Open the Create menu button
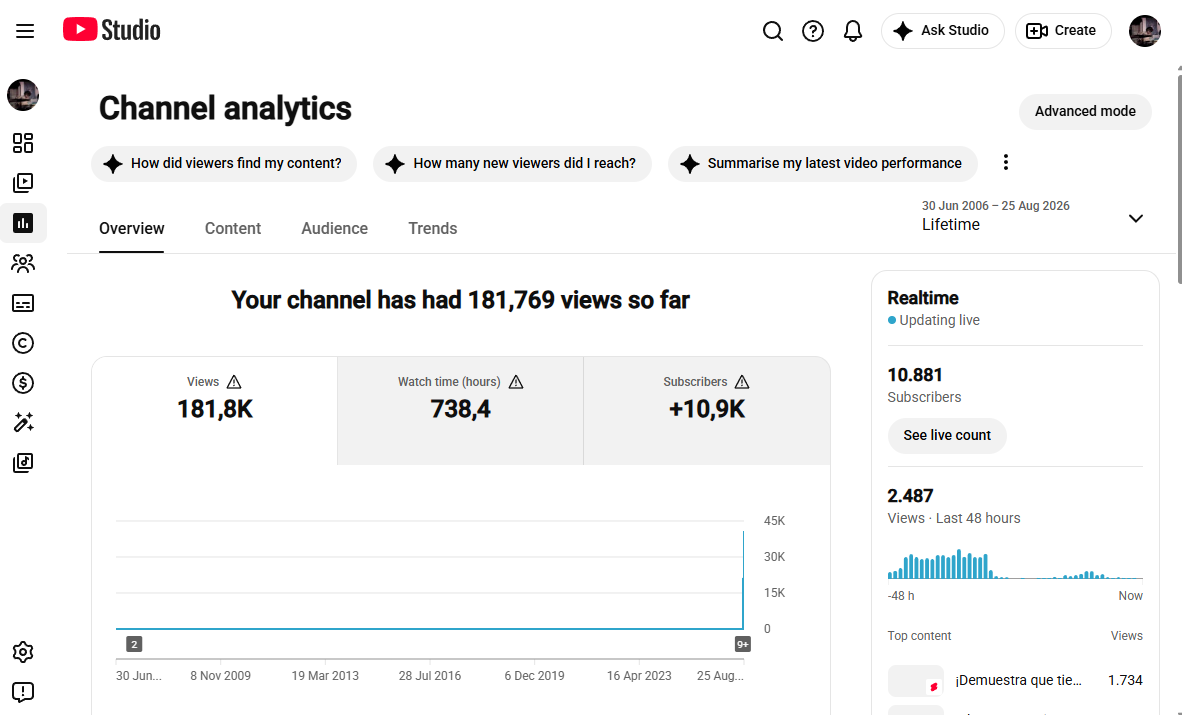1182x715 pixels. (1063, 31)
